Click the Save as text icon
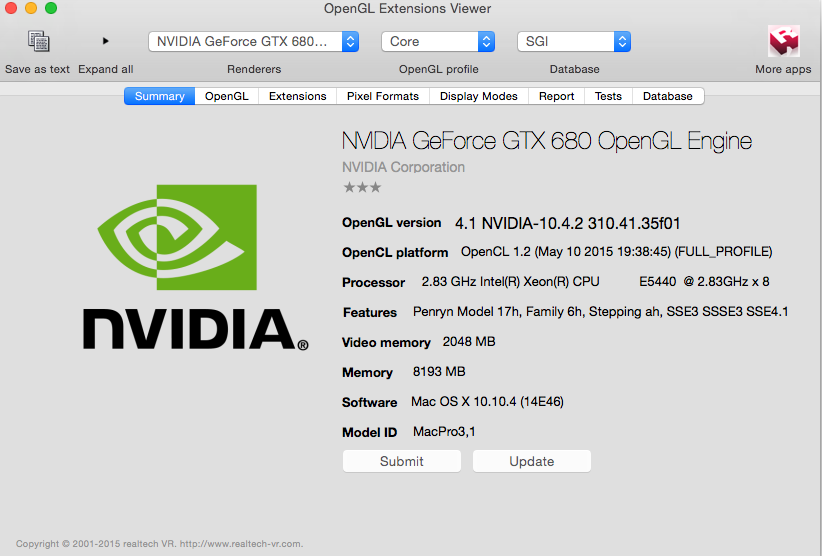Screen dimensions: 822x556 (38, 41)
